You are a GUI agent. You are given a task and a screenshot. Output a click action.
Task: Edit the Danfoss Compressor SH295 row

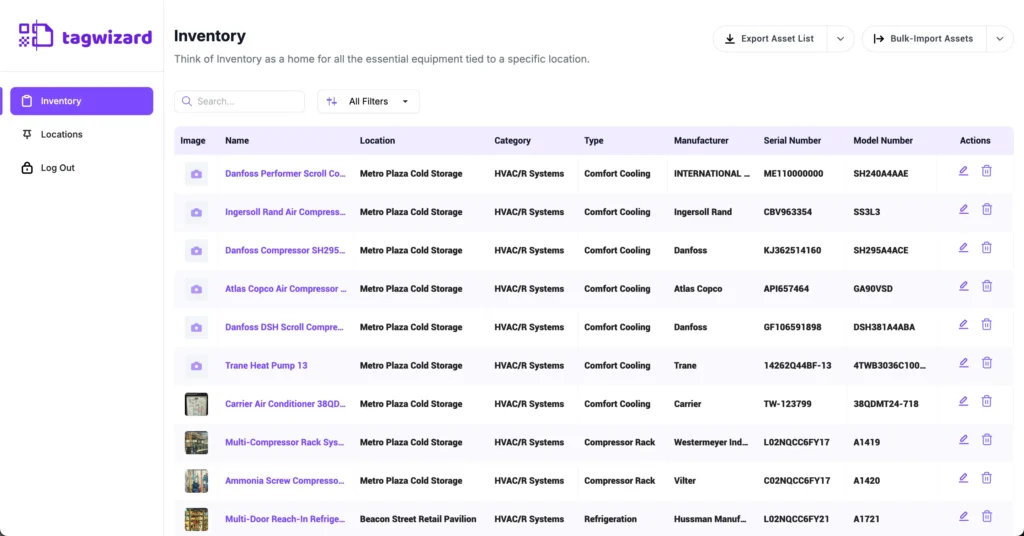coord(963,248)
